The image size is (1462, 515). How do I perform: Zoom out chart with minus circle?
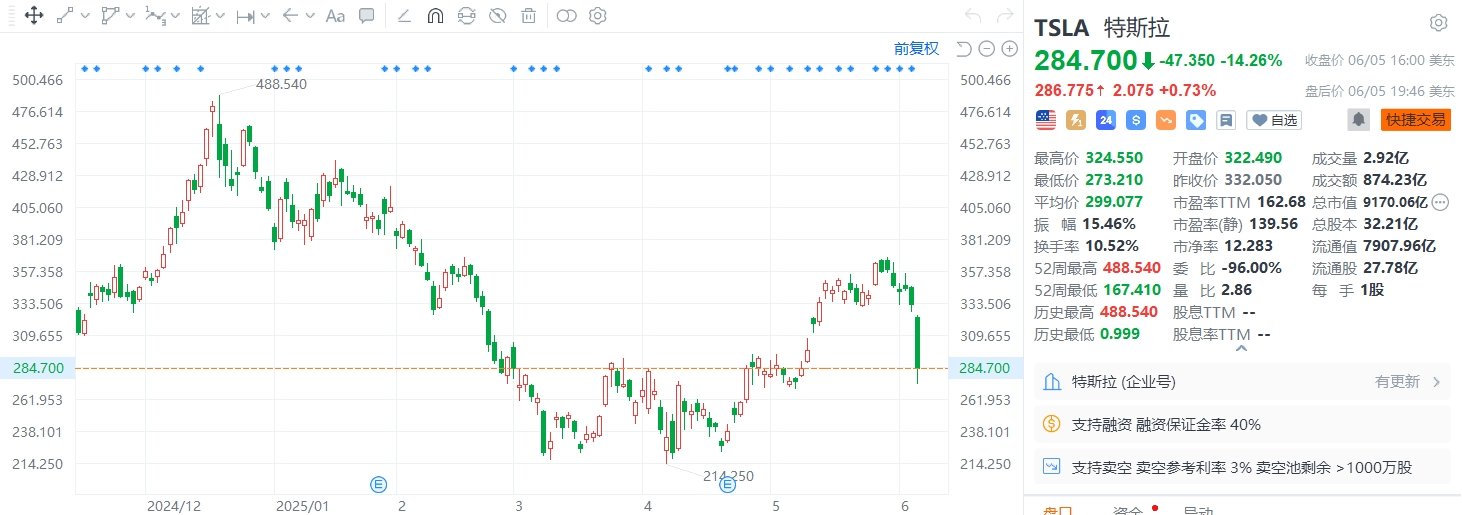[x=986, y=49]
